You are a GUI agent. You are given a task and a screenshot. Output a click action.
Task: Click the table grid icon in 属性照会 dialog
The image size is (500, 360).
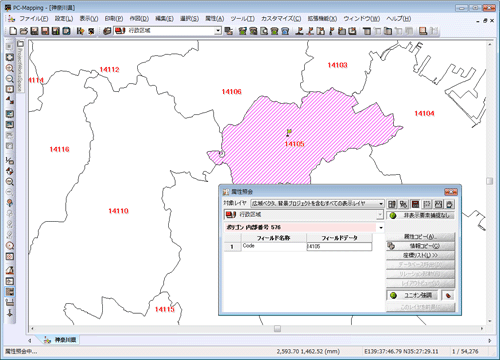tap(392, 204)
